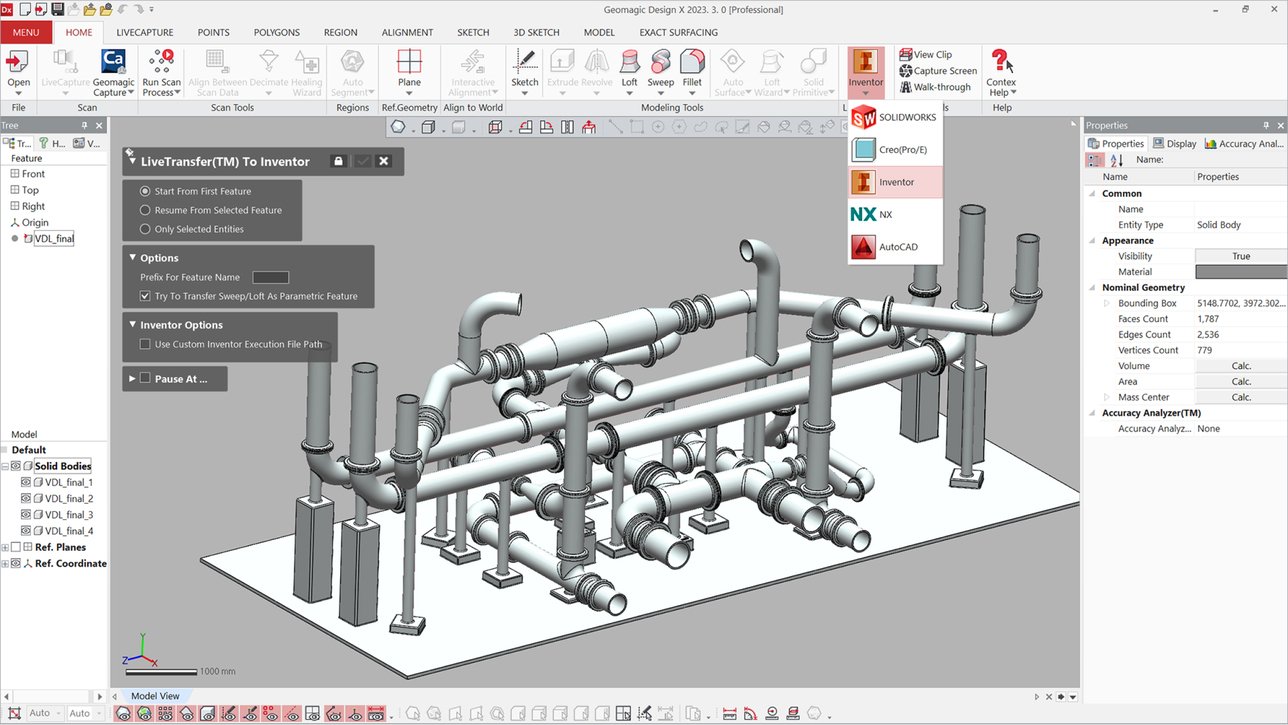This screenshot has height=725, width=1288.
Task: Click the Sweep tool icon
Action: click(x=660, y=64)
